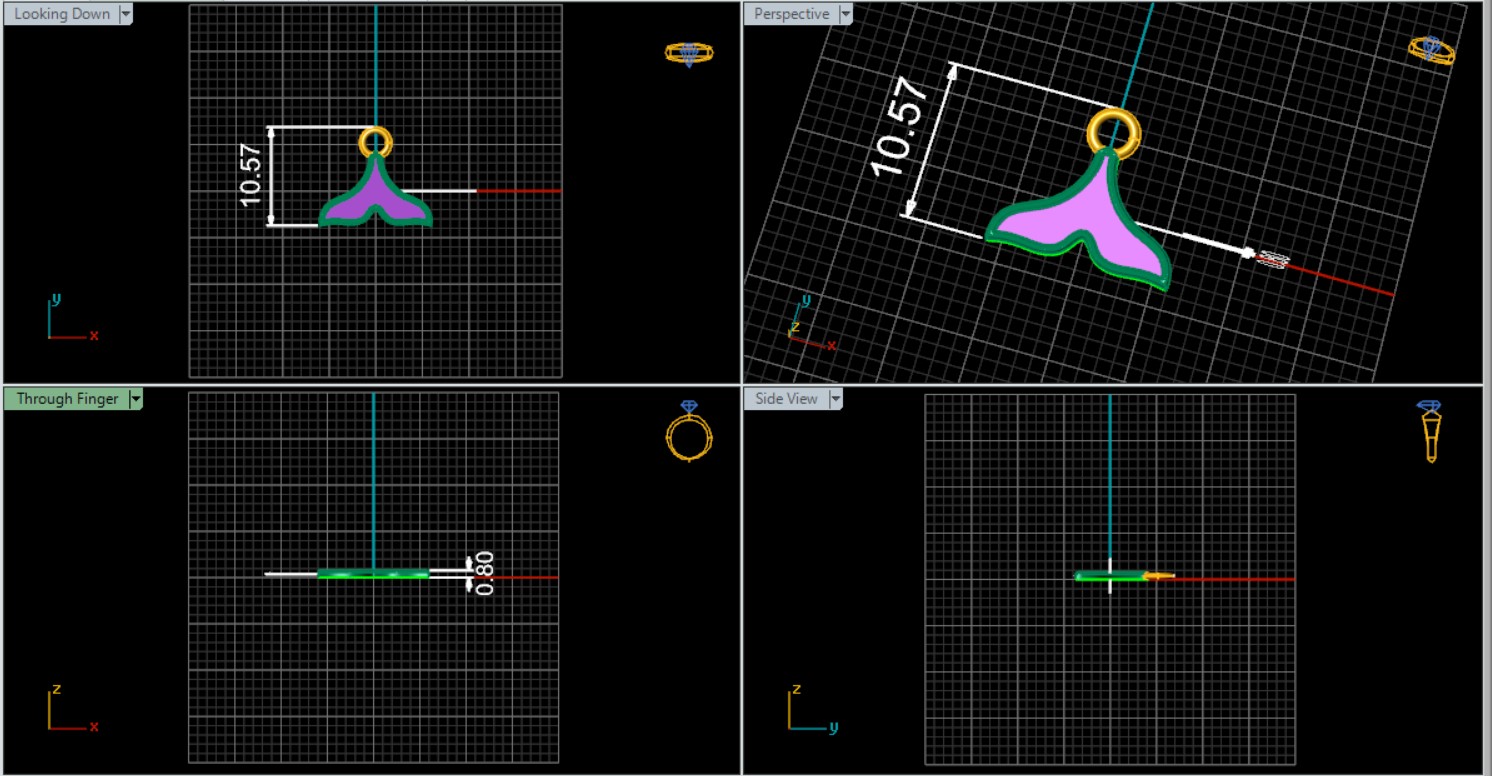Click the side ring icon in Side View viewport
Screen dimensions: 1492x776
(x=1431, y=431)
